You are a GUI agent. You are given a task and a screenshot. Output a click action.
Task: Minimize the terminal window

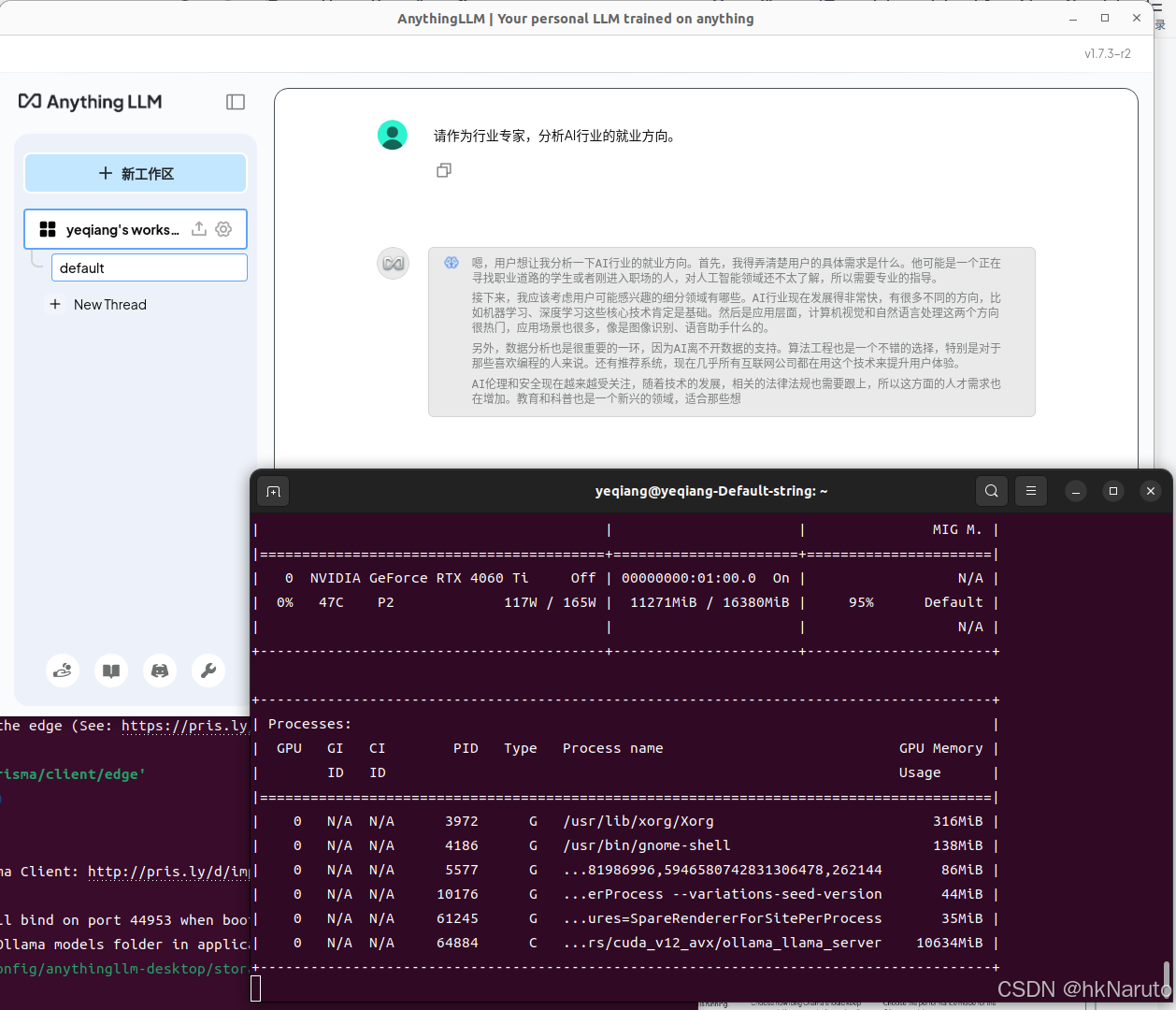[x=1076, y=491]
